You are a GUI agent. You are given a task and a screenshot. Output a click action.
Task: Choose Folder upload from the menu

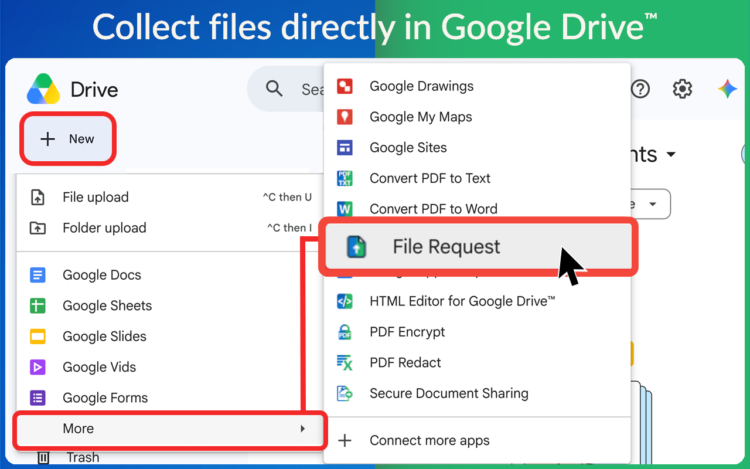point(170,228)
